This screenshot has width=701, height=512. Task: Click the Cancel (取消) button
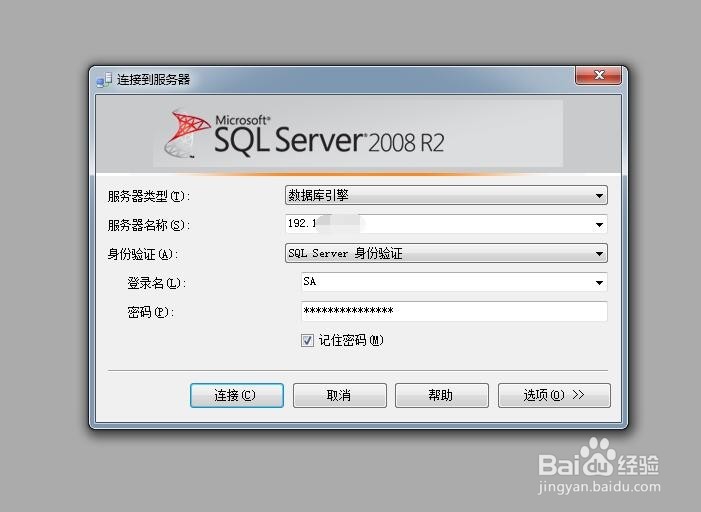tap(339, 395)
